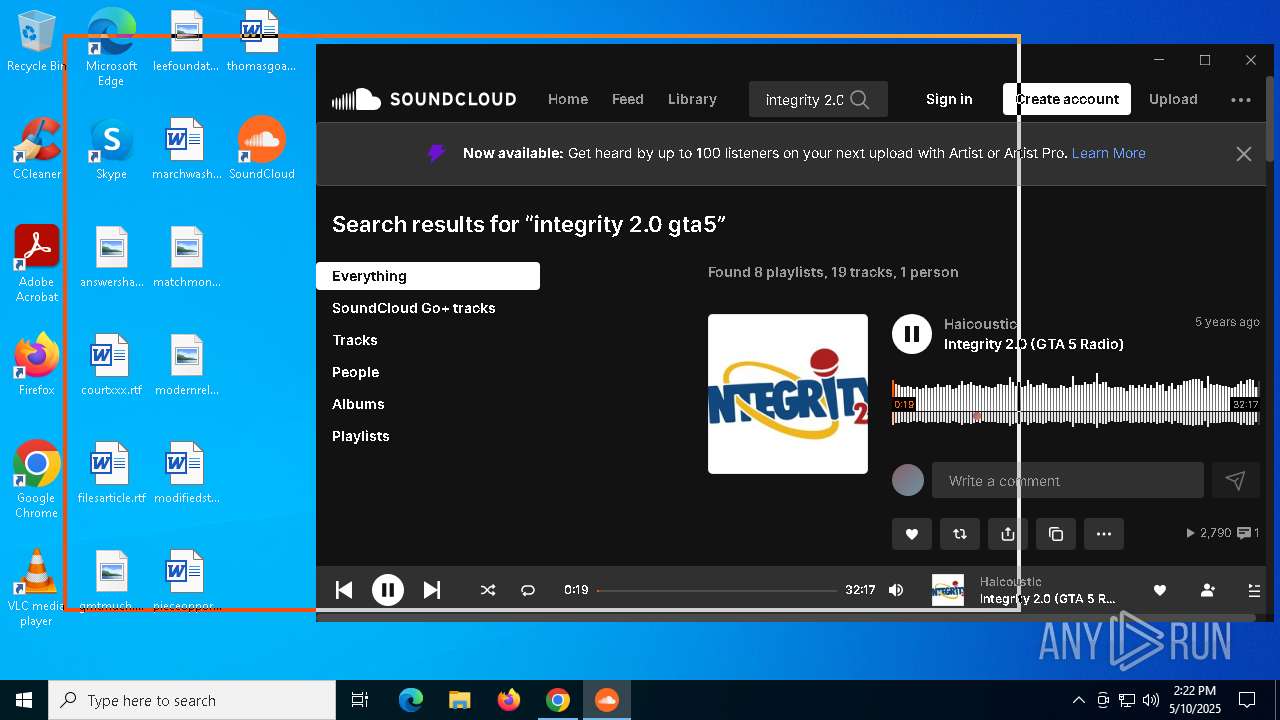This screenshot has width=1280, height=720.
Task: Toggle shuffle in the player bar
Action: click(488, 590)
